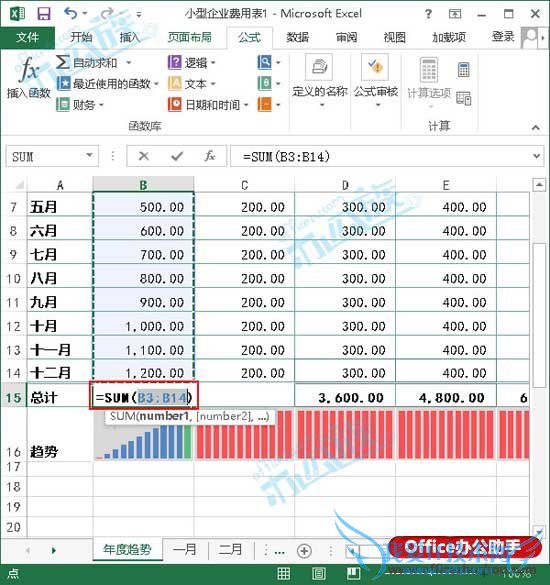The width and height of the screenshot is (550, 585).
Task: Select the 年度趋势 sheet tab
Action: [x=127, y=550]
